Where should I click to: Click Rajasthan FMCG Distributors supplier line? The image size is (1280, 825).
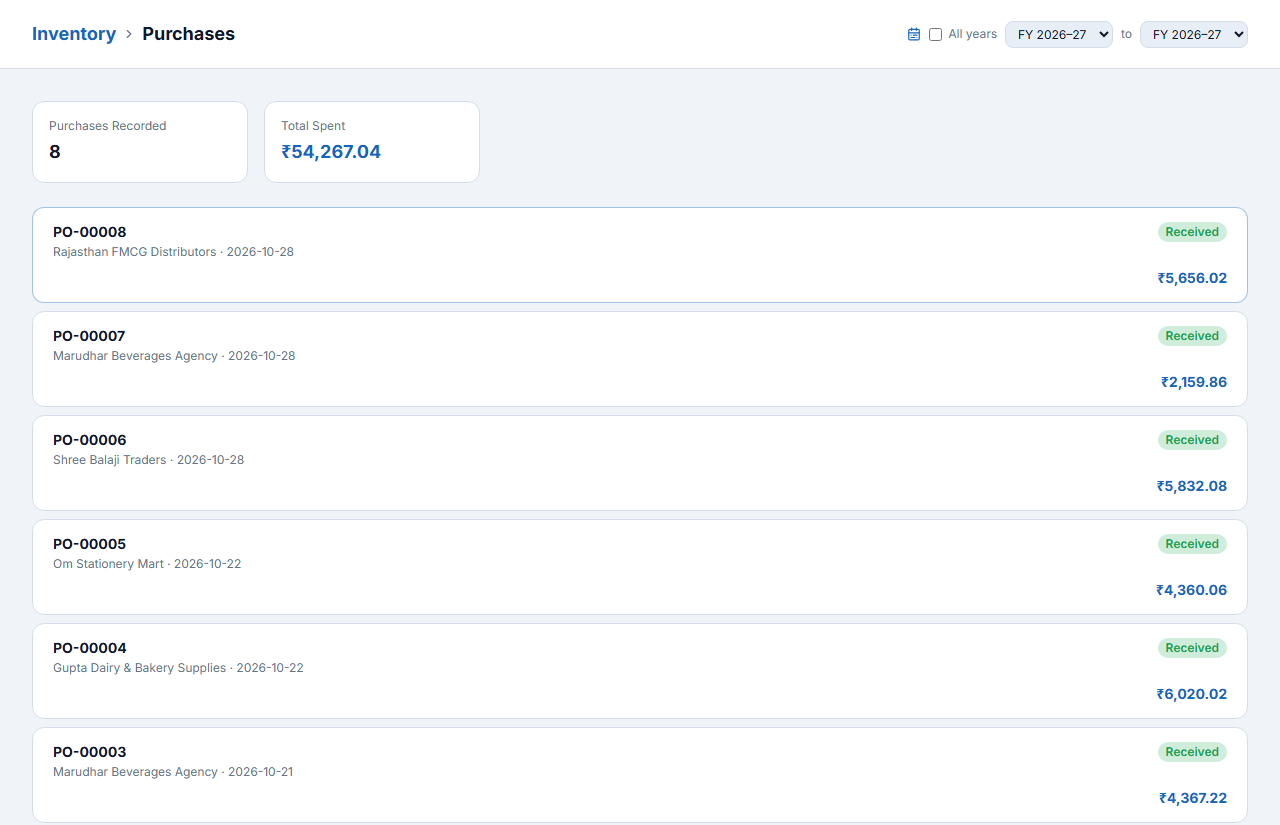(173, 252)
